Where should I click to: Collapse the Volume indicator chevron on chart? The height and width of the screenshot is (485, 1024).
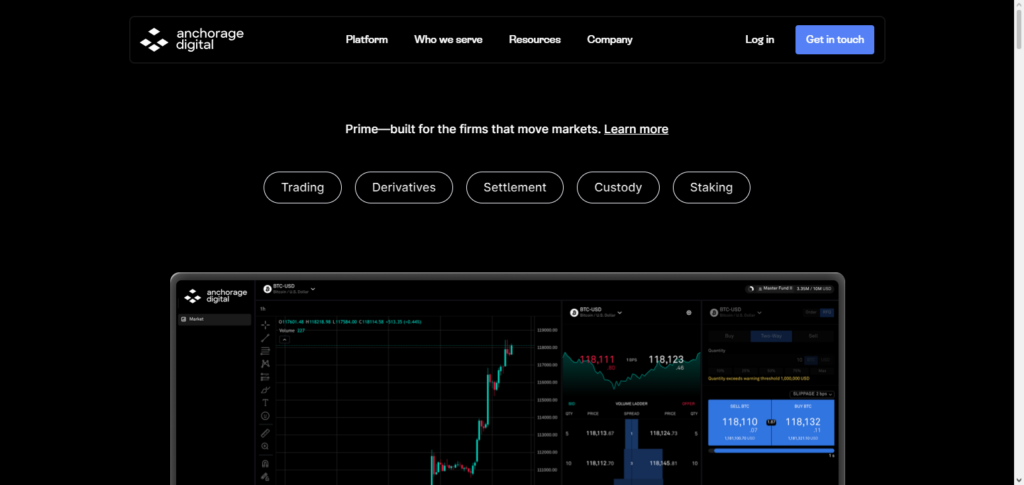(284, 340)
